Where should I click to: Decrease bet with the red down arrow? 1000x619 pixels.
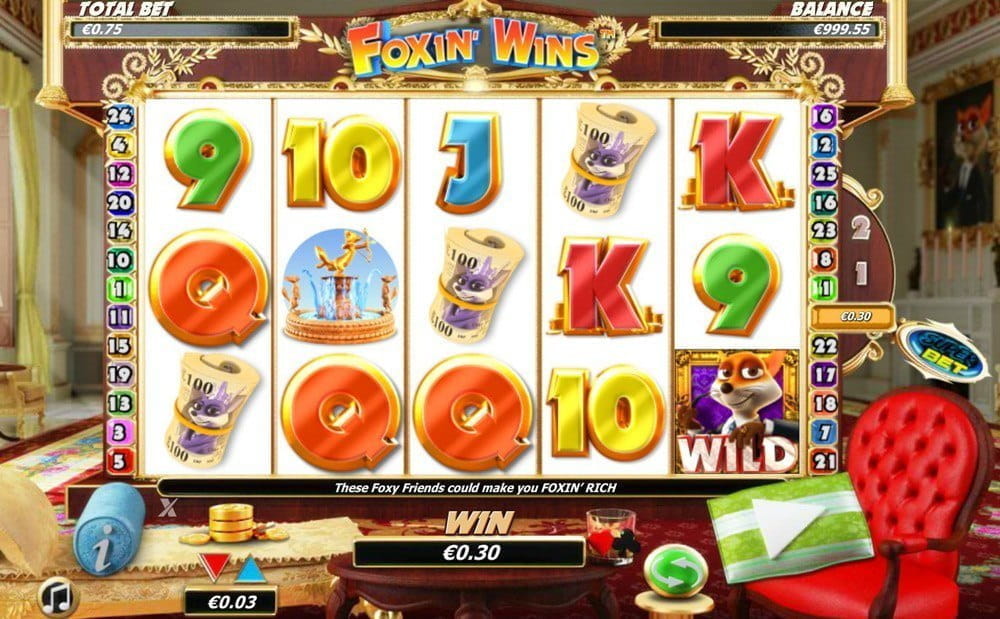tap(214, 566)
